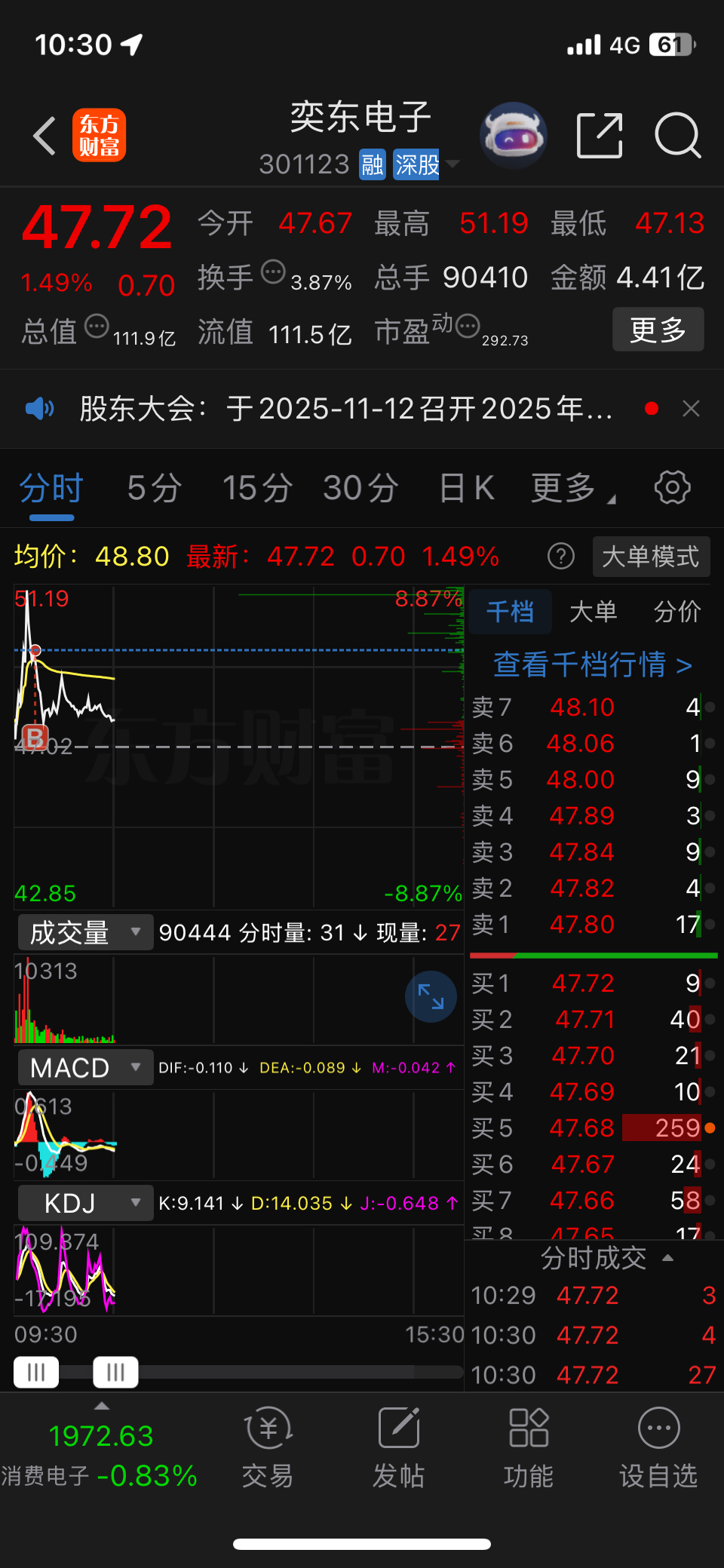Switch to the 分时 tab
The width and height of the screenshot is (724, 1568).
pos(51,488)
